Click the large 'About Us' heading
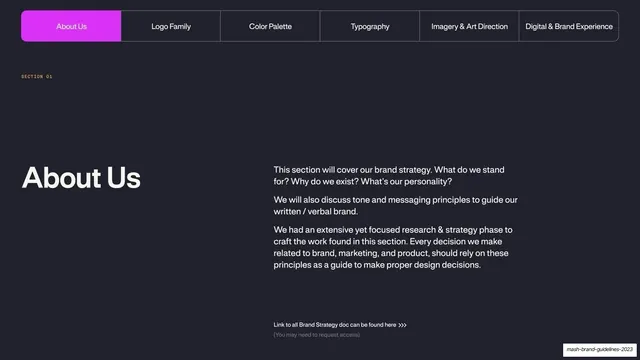640x360 pixels. click(81, 178)
